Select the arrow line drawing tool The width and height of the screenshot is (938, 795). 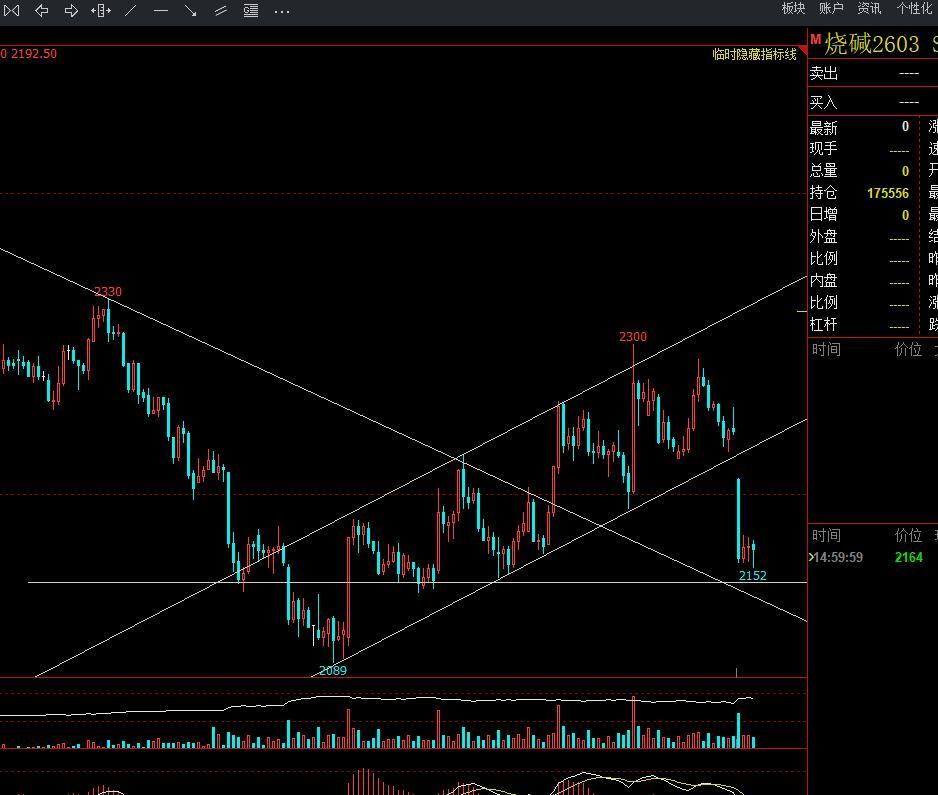click(x=190, y=10)
